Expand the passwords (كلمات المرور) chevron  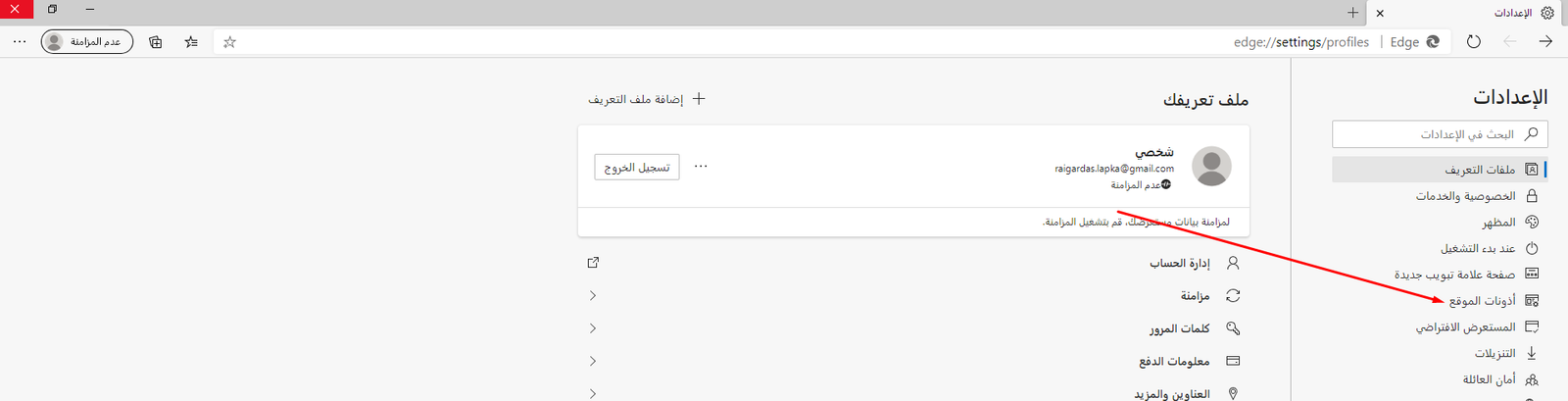[x=593, y=328]
